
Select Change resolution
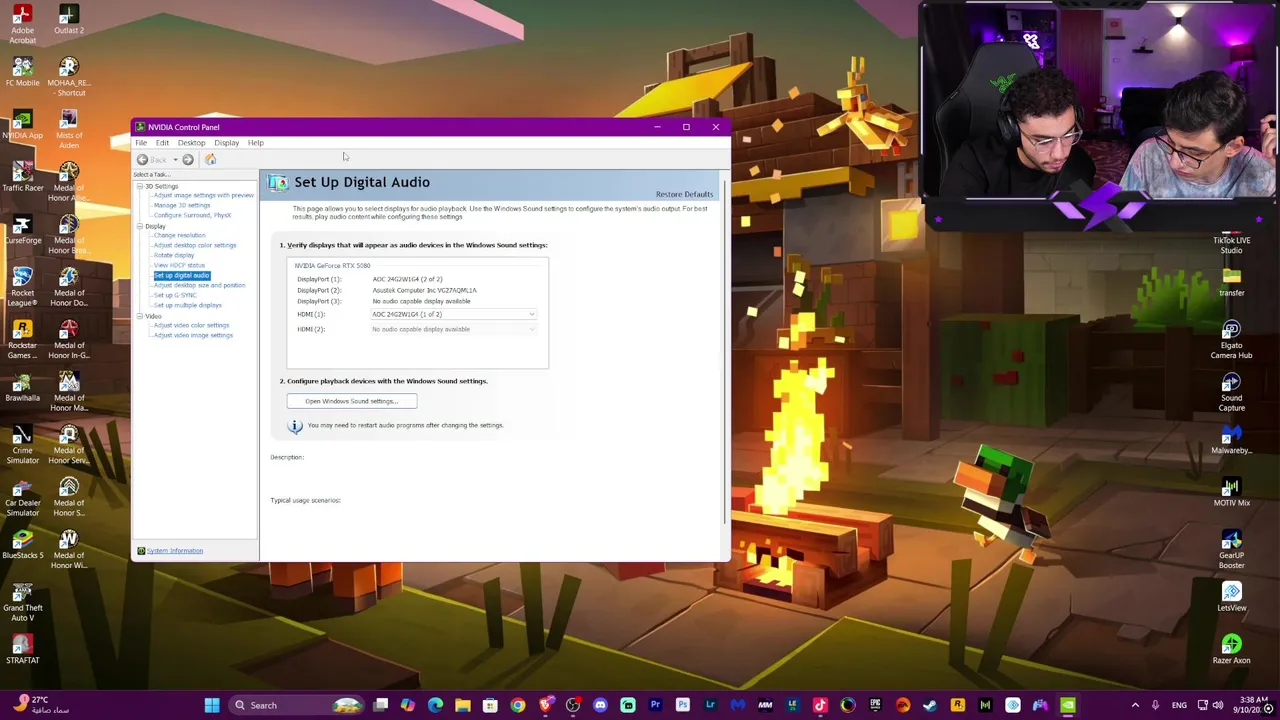pos(179,235)
